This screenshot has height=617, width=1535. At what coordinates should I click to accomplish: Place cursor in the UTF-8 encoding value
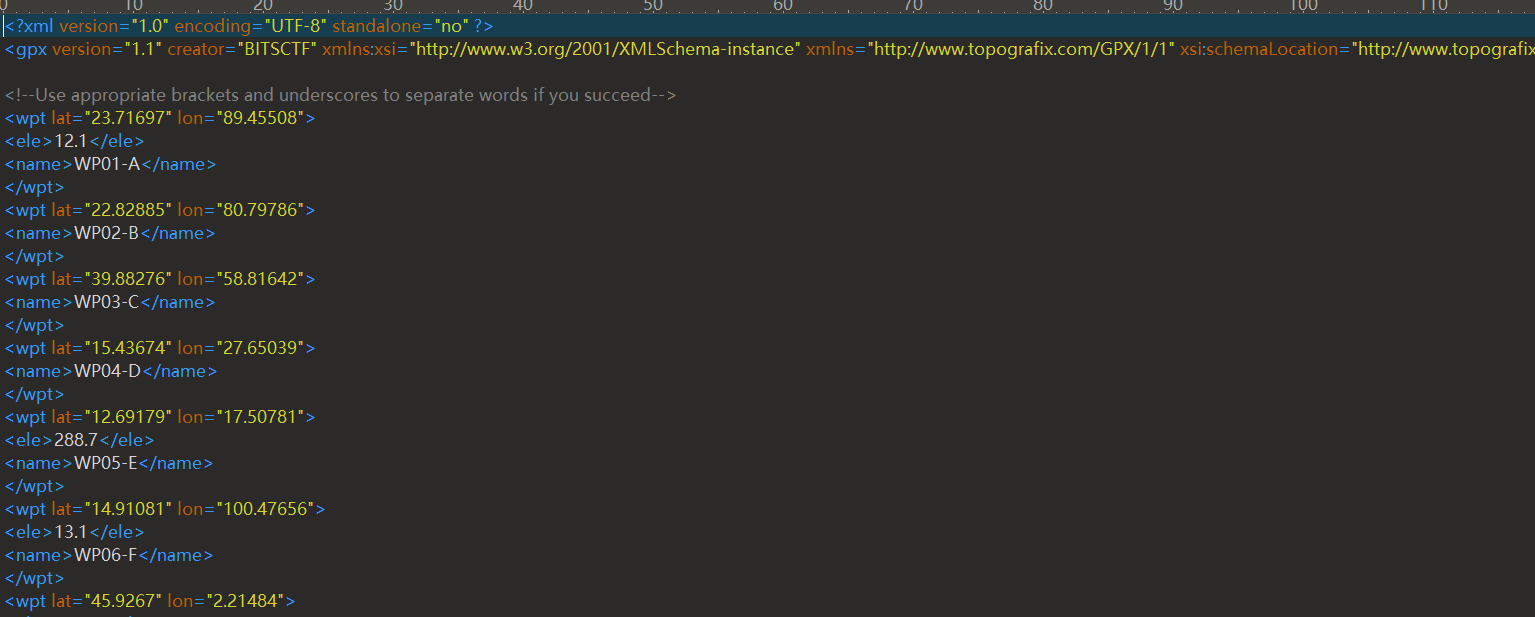tap(294, 26)
